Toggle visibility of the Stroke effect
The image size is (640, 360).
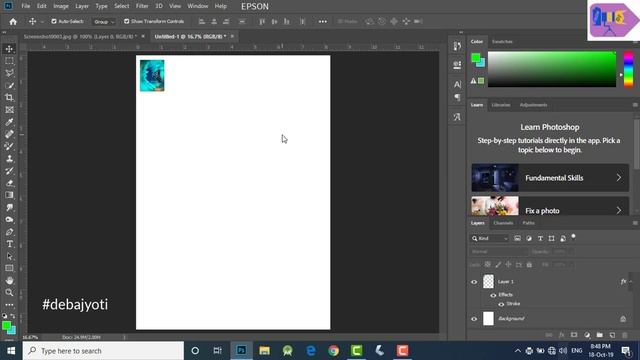501,304
